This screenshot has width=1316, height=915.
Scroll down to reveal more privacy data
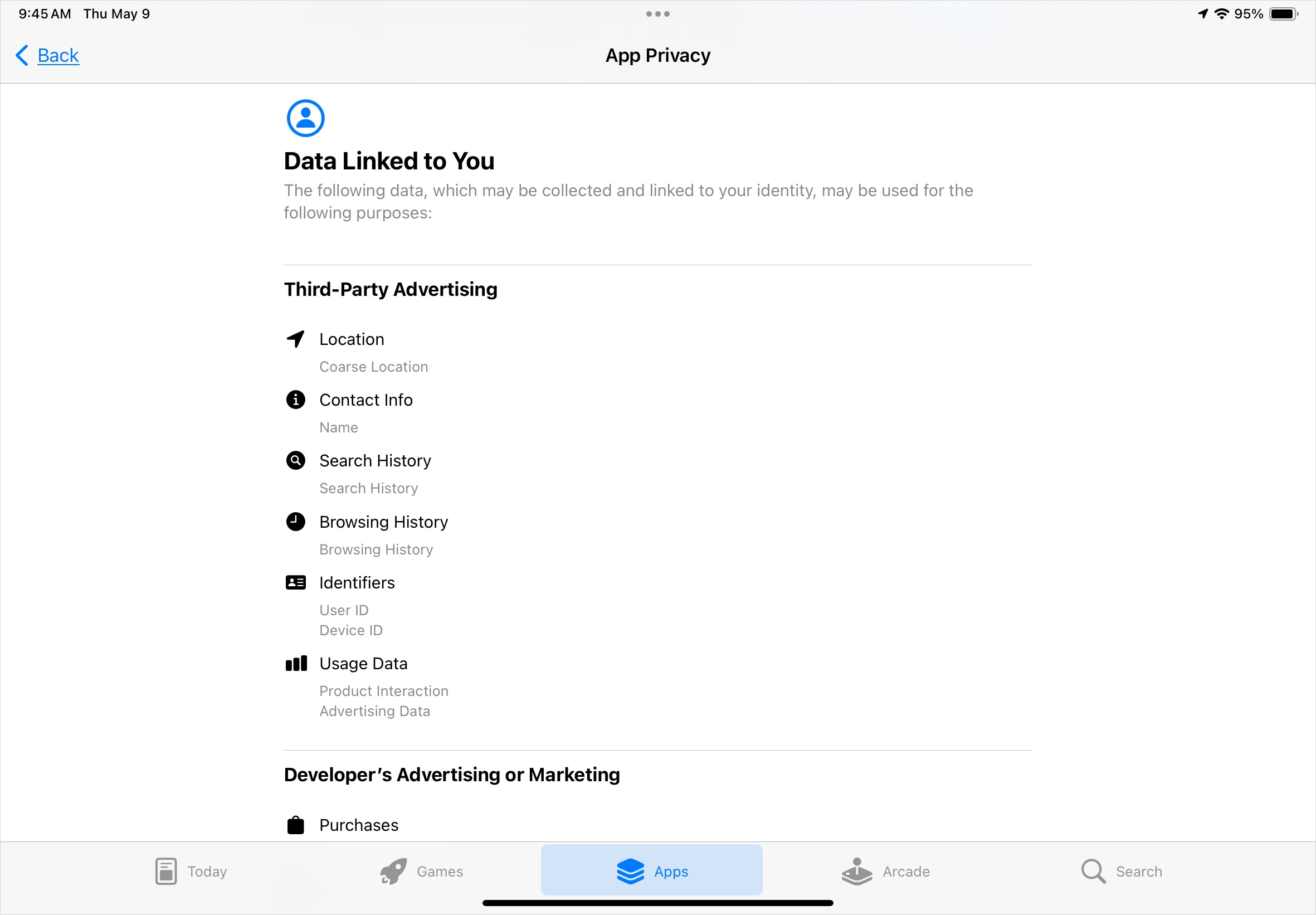658,500
